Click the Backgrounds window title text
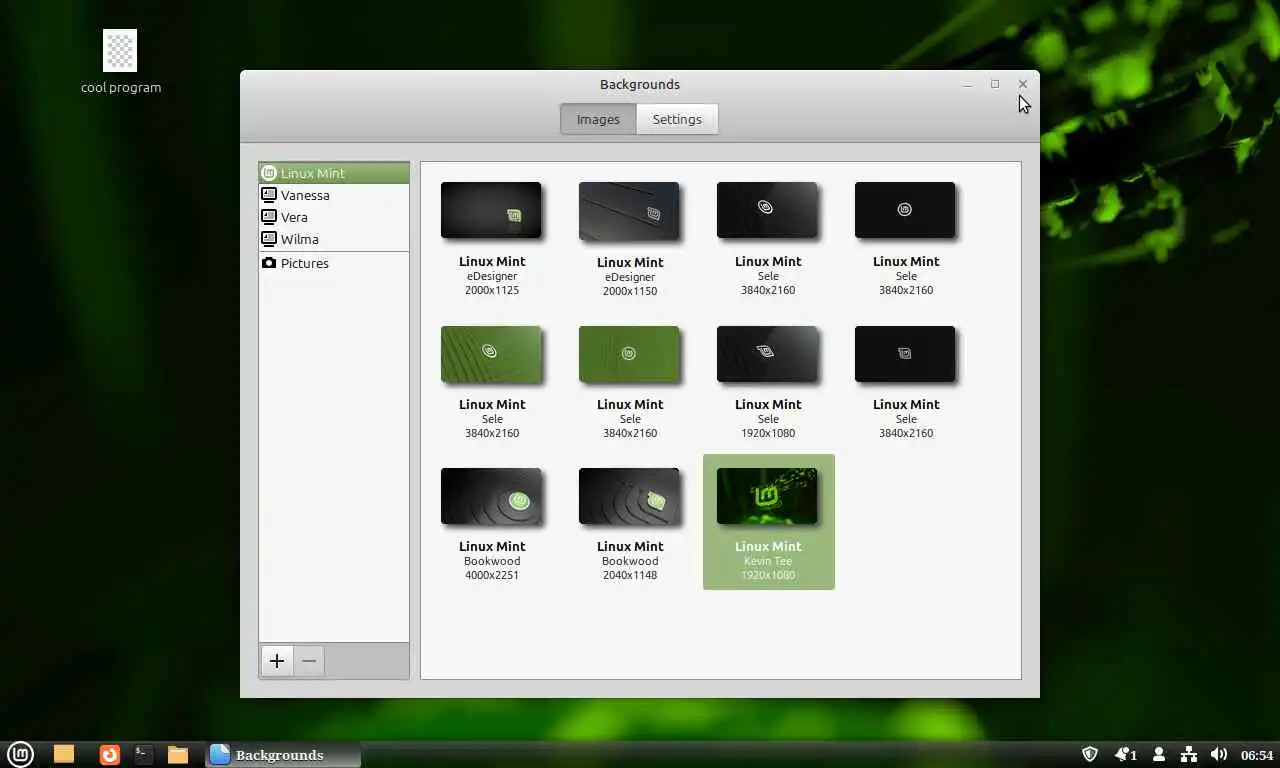The image size is (1280, 768). (640, 85)
